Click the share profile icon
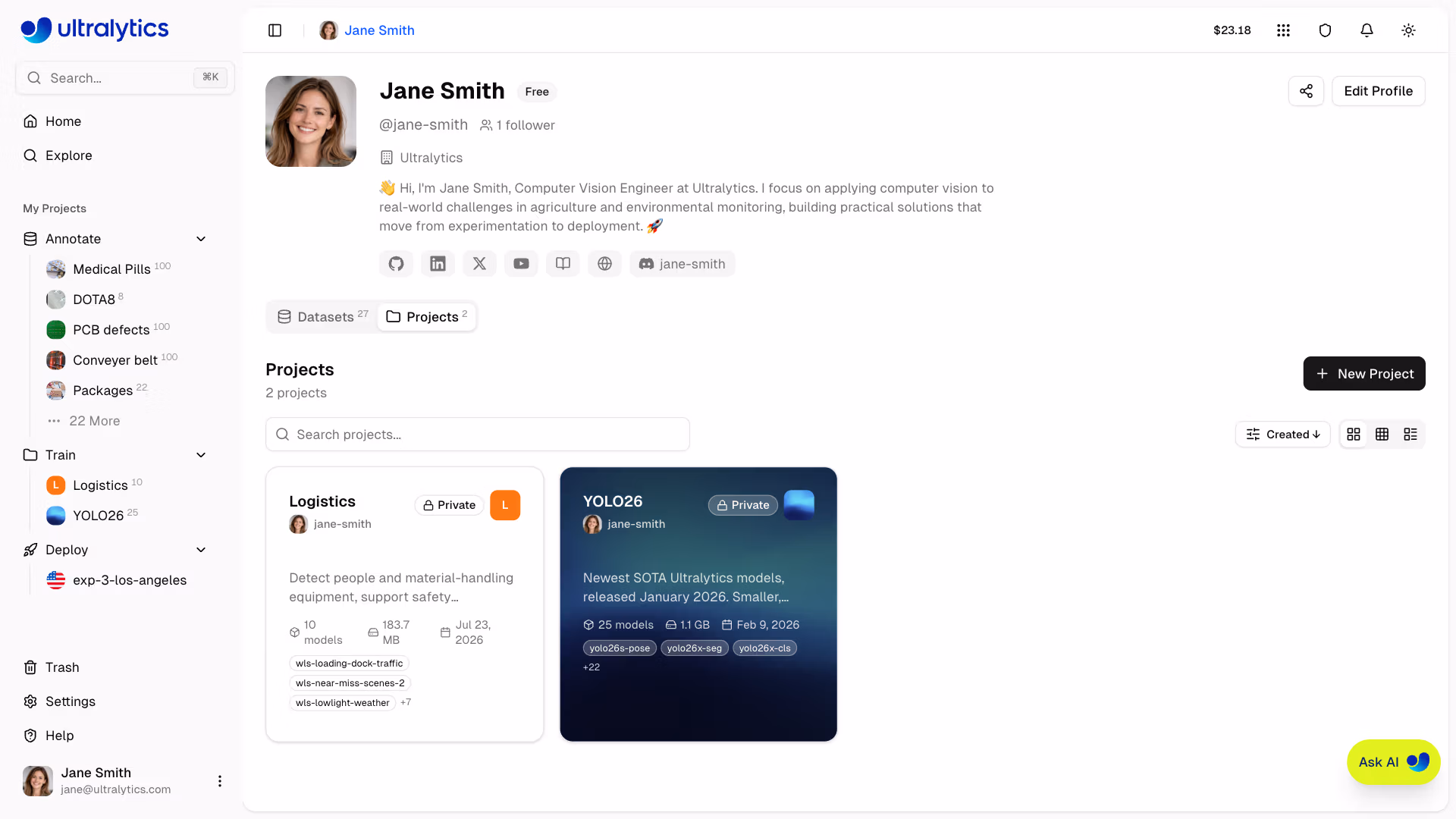Image resolution: width=1456 pixels, height=819 pixels. pos(1306,91)
